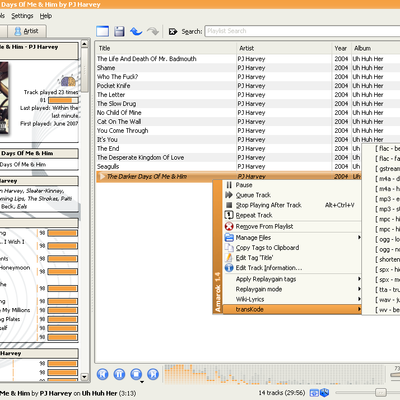Click the '14 tracks (29:56)' status text
The height and width of the screenshot is (400, 400).
[x=282, y=393]
